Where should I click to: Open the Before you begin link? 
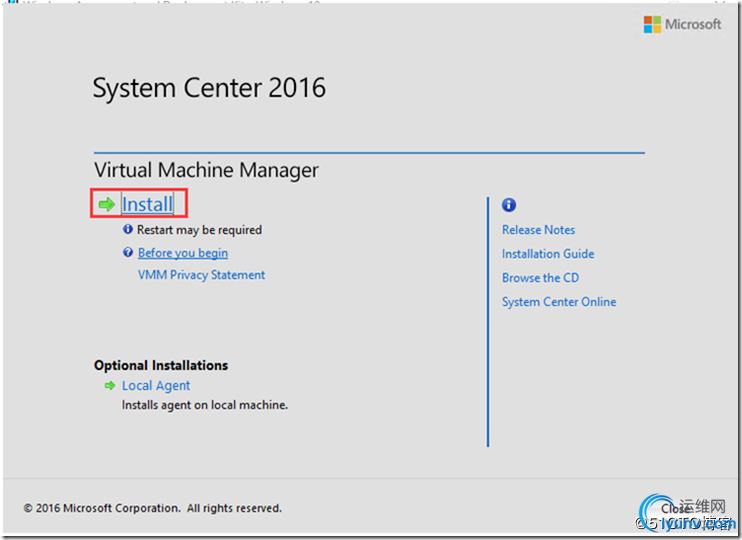[183, 253]
